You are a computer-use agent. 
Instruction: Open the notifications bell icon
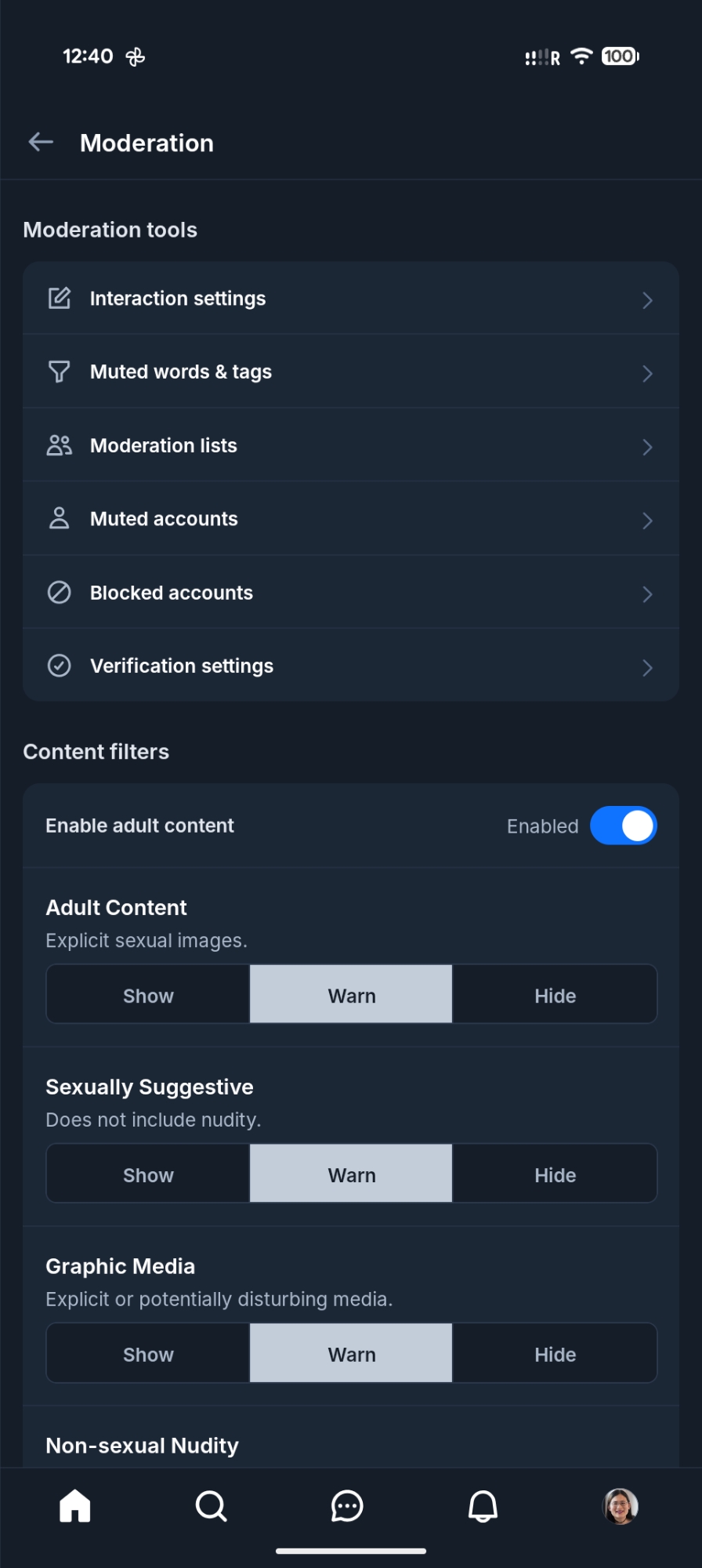click(483, 1506)
